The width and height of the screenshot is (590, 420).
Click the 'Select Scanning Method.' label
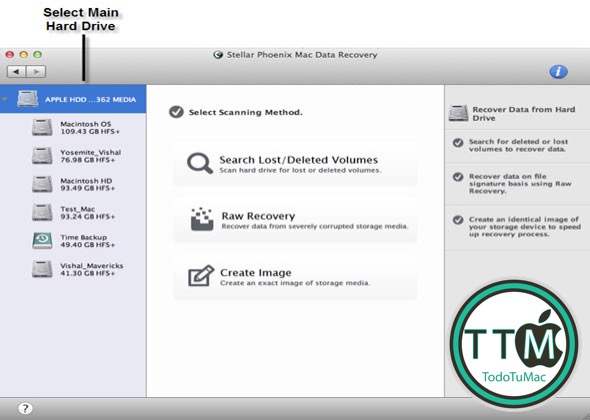(245, 112)
